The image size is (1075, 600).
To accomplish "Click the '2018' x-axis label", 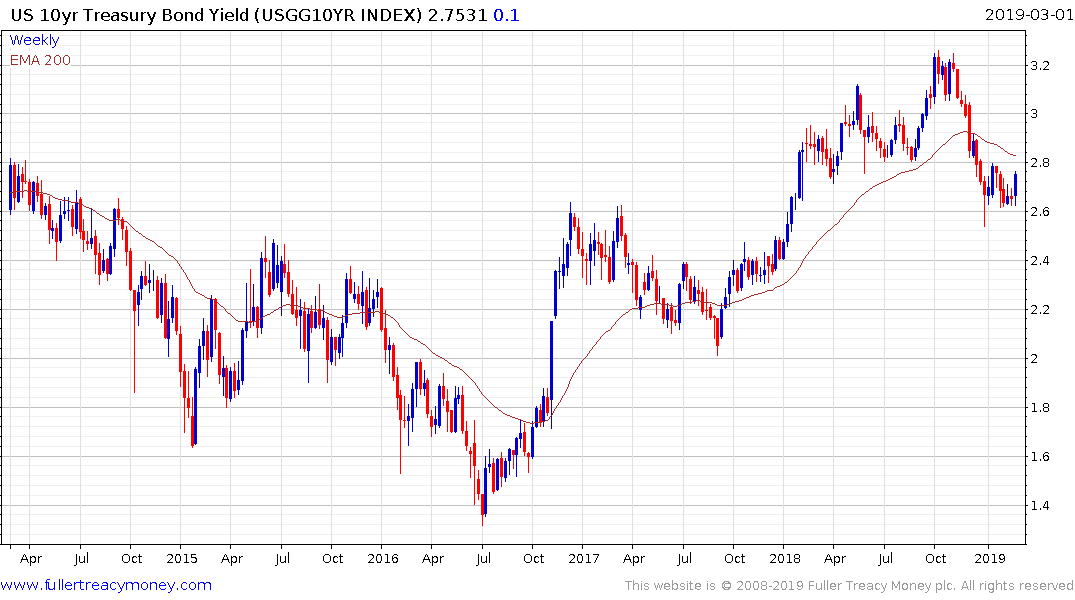I will tap(784, 559).
